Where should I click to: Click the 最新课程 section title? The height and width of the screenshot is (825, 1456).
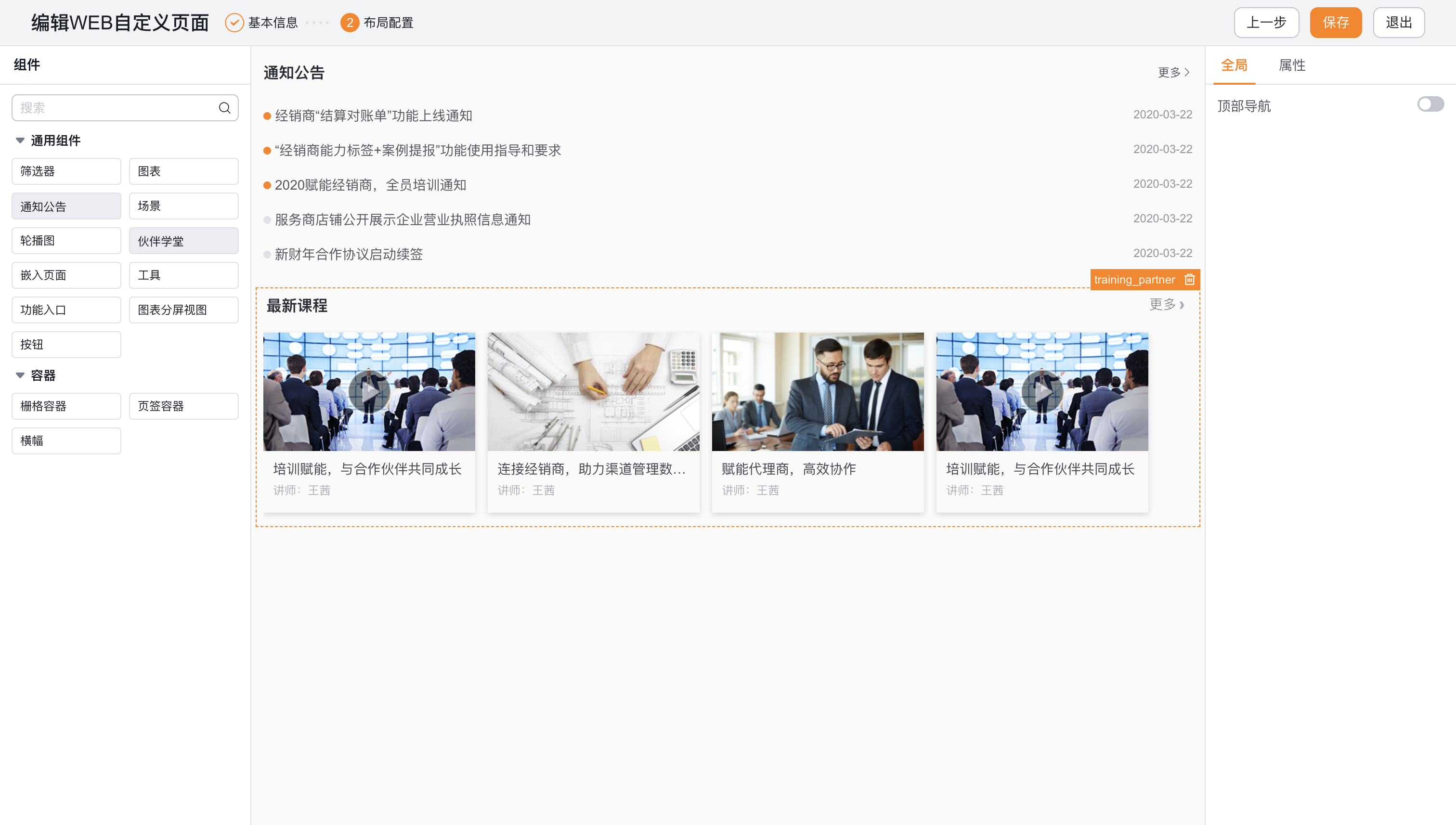pyautogui.click(x=297, y=306)
